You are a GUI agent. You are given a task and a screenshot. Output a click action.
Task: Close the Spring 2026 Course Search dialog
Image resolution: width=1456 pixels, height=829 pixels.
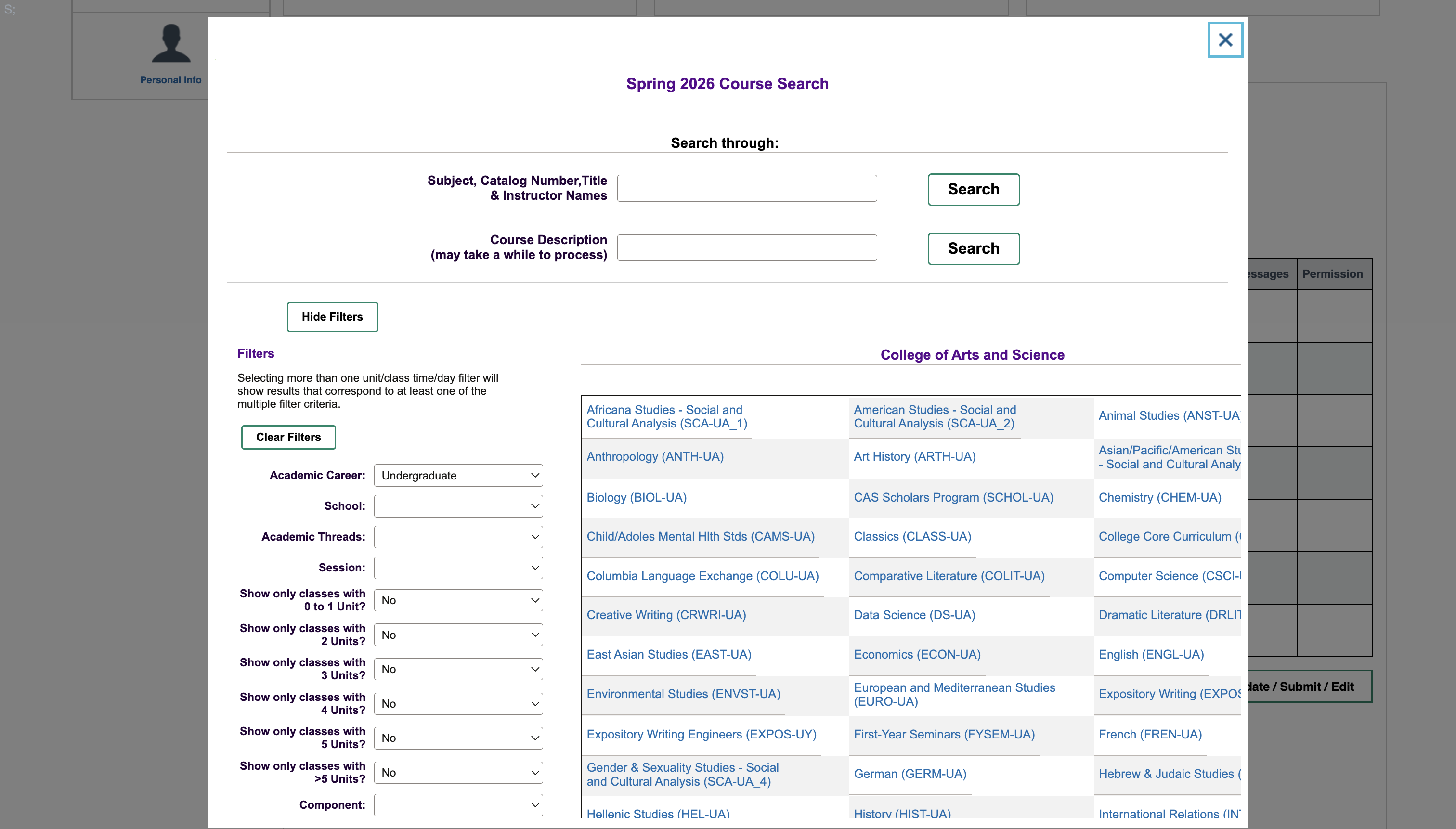point(1224,39)
